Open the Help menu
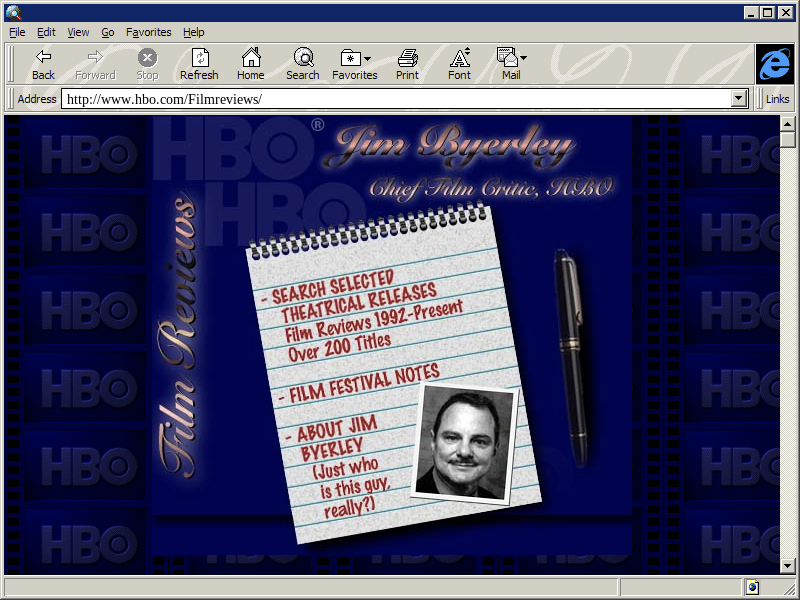The image size is (800, 600). coord(193,32)
